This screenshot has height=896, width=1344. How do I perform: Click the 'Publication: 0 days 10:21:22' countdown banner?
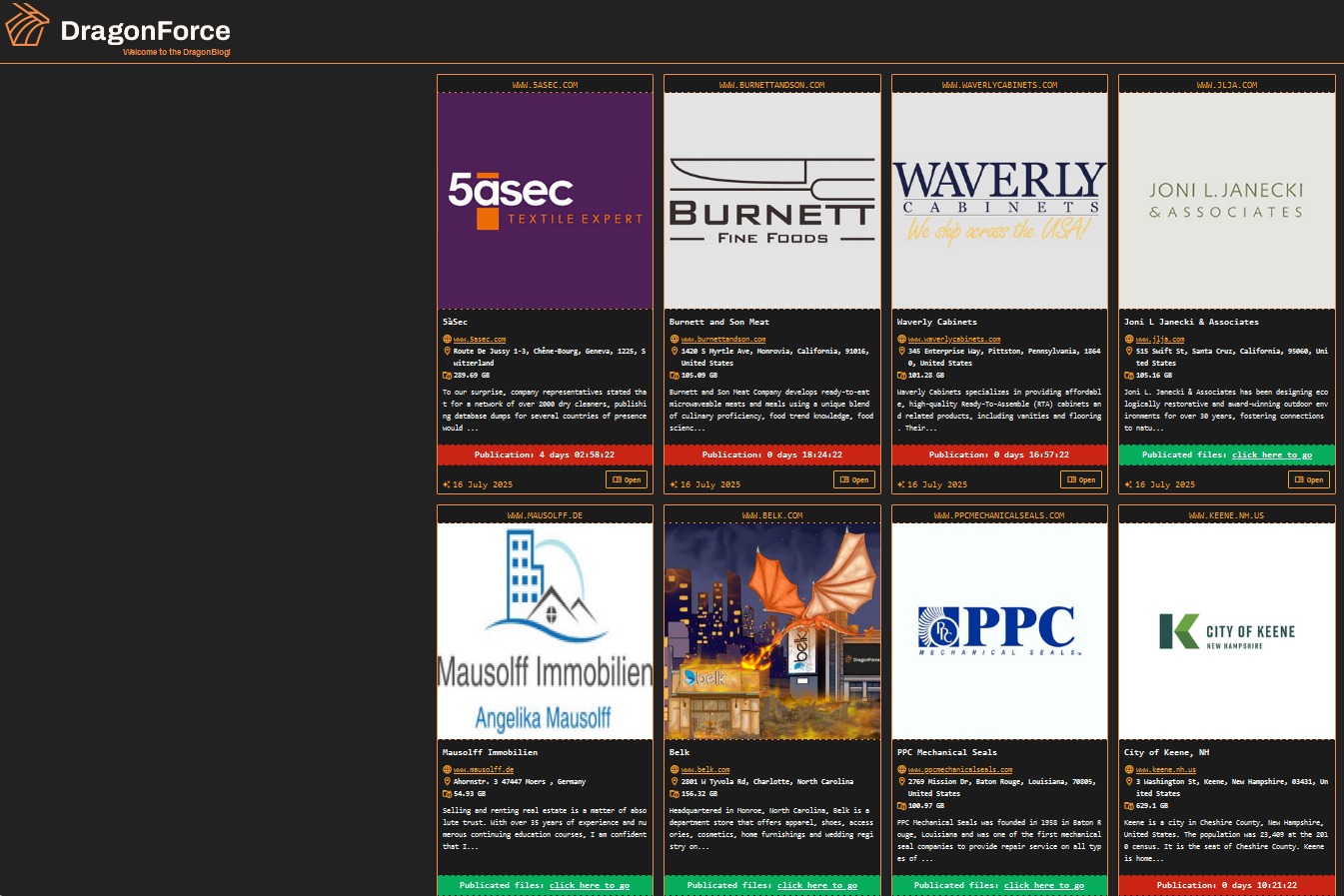pyautogui.click(x=1227, y=885)
